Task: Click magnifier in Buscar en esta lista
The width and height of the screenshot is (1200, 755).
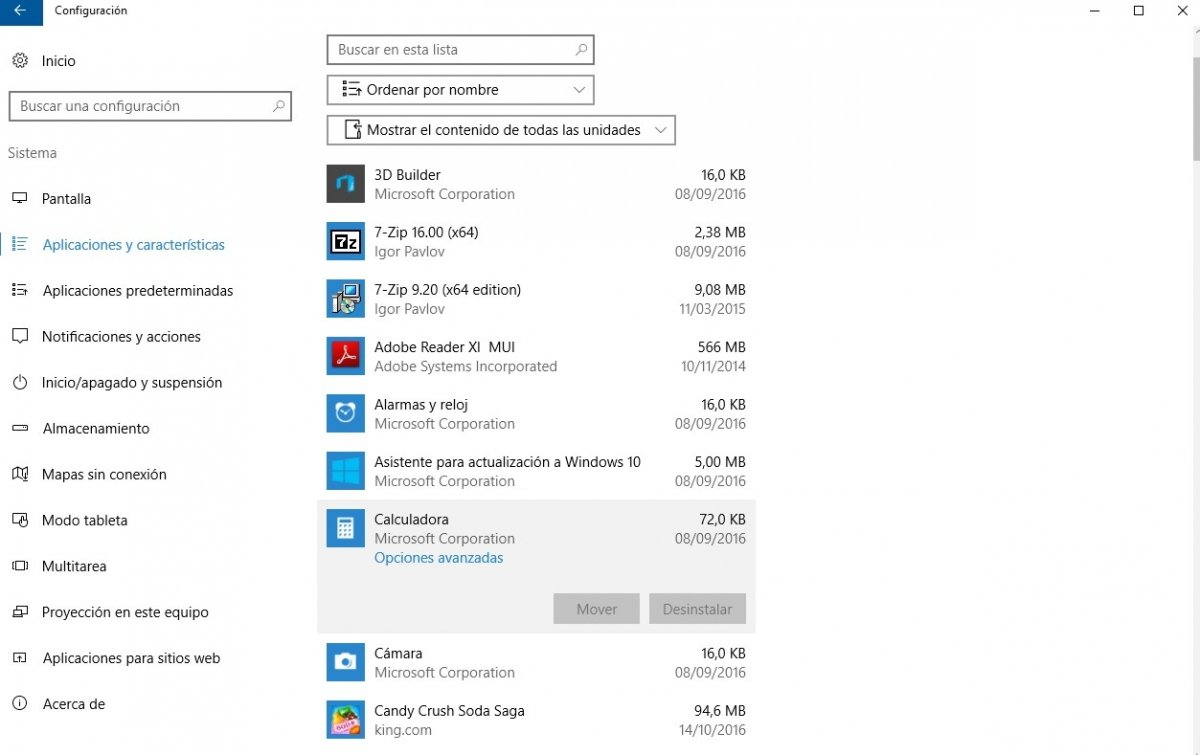Action: [x=581, y=49]
